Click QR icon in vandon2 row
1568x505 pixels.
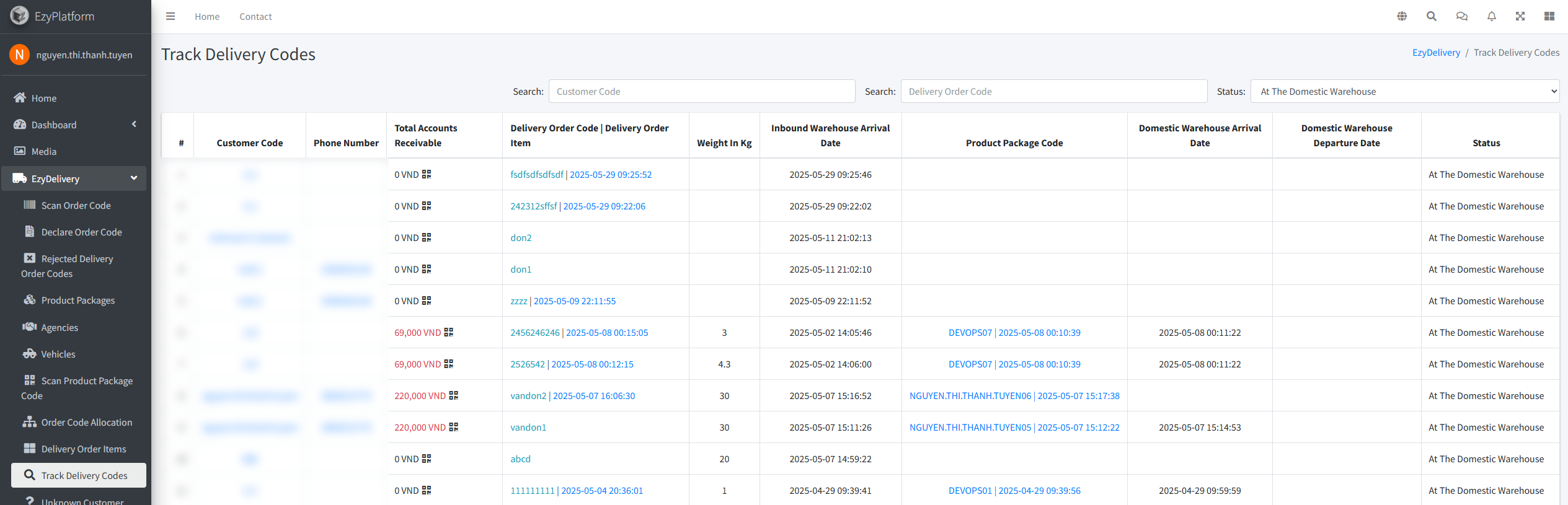tap(454, 395)
